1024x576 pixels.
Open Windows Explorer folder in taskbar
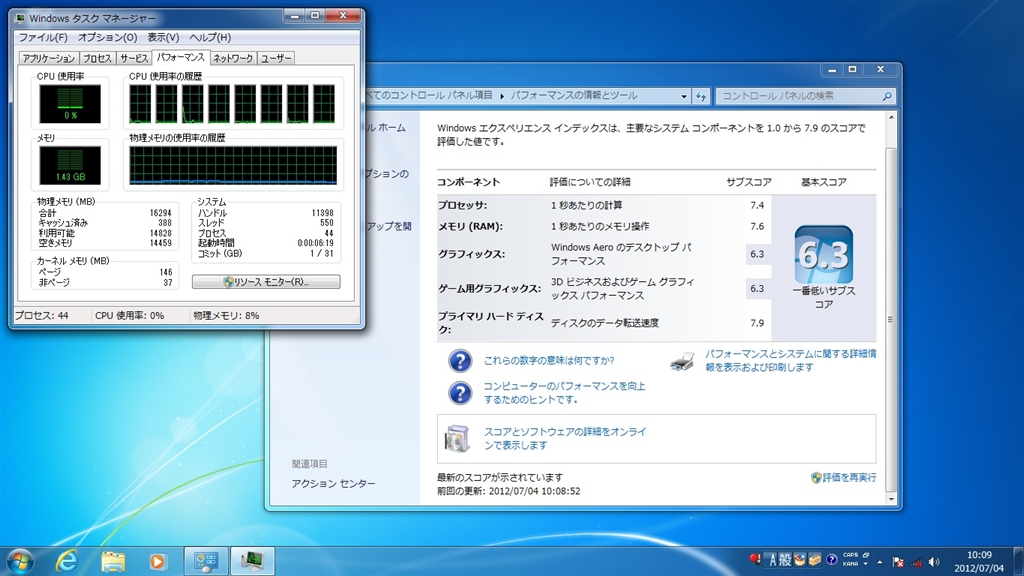point(112,561)
